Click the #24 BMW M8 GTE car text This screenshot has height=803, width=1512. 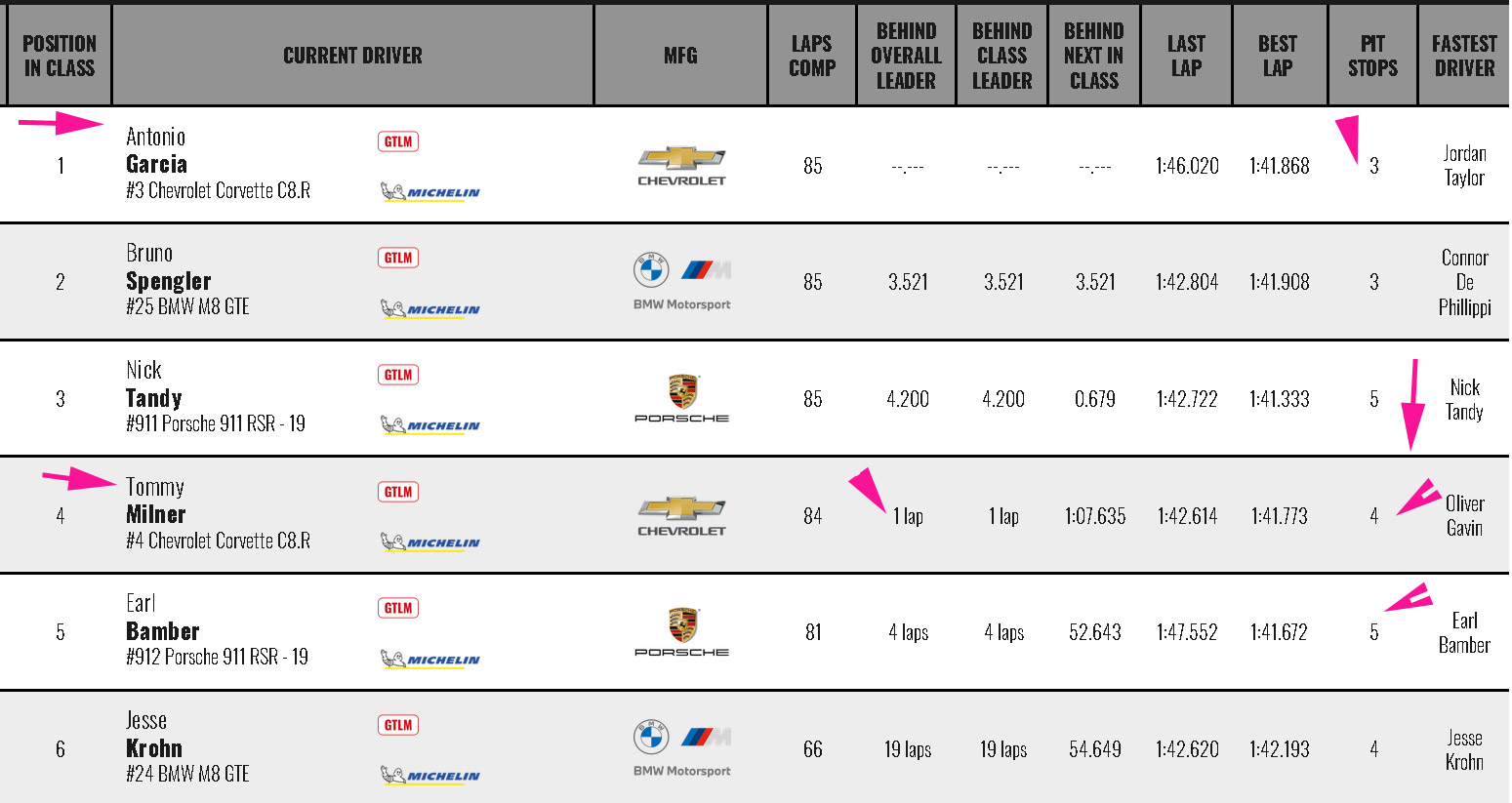tap(187, 774)
